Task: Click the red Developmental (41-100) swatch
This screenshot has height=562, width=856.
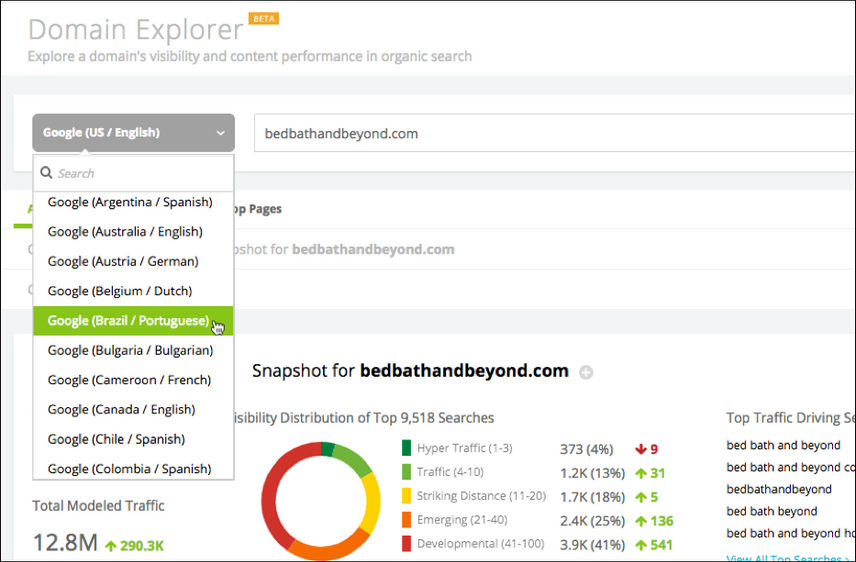Action: 406,544
